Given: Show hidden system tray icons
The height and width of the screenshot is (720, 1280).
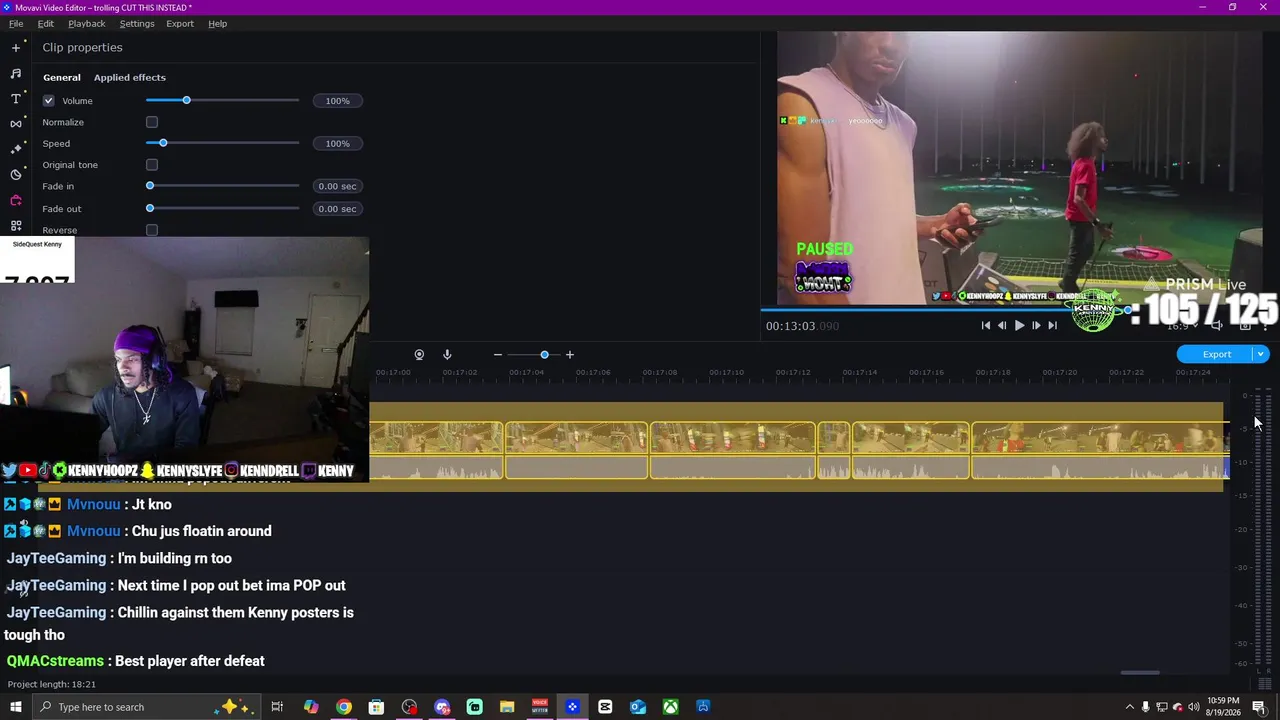Looking at the screenshot, I should click(1130, 707).
